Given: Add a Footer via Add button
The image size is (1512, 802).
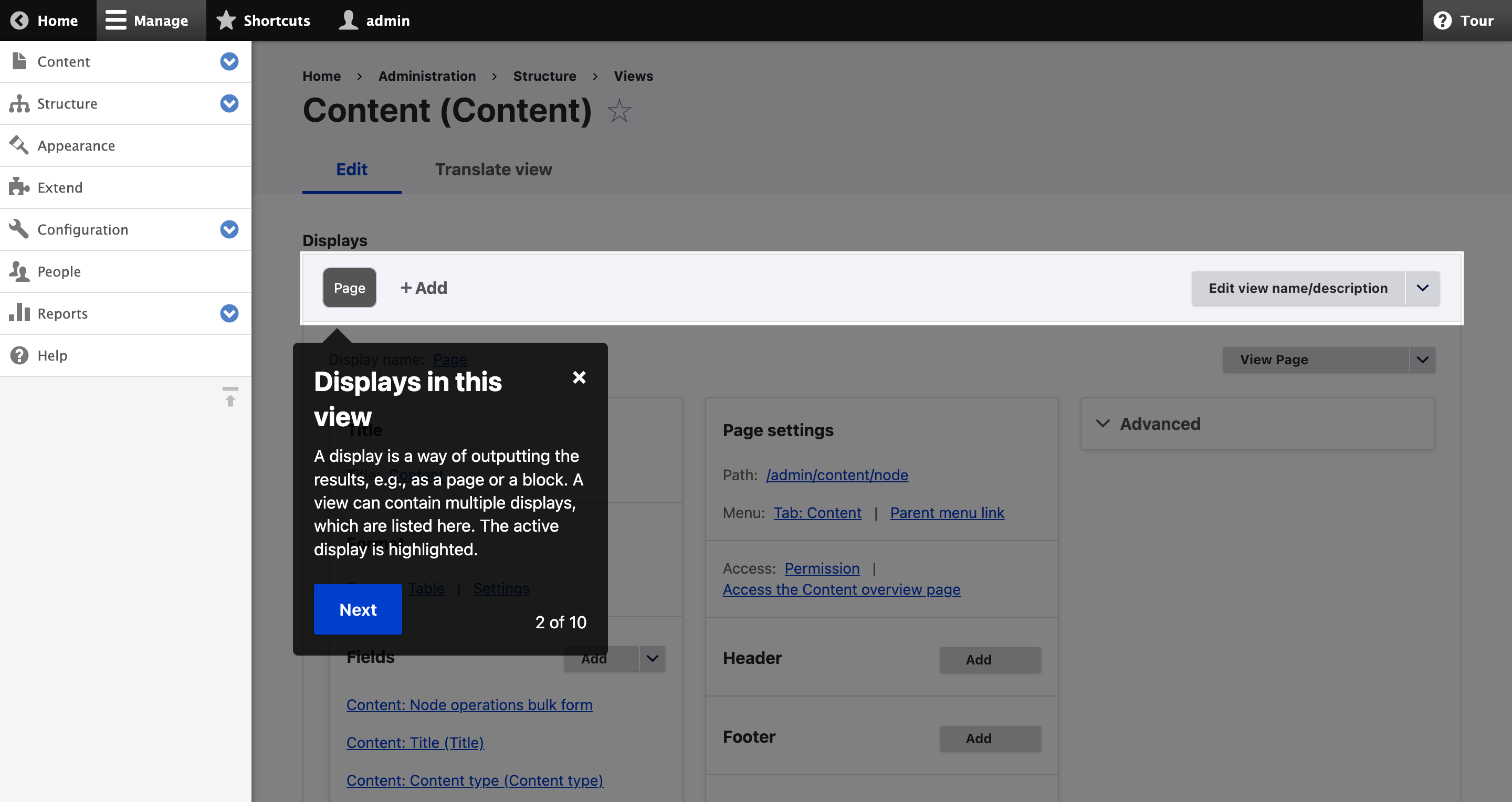Looking at the screenshot, I should click(990, 738).
